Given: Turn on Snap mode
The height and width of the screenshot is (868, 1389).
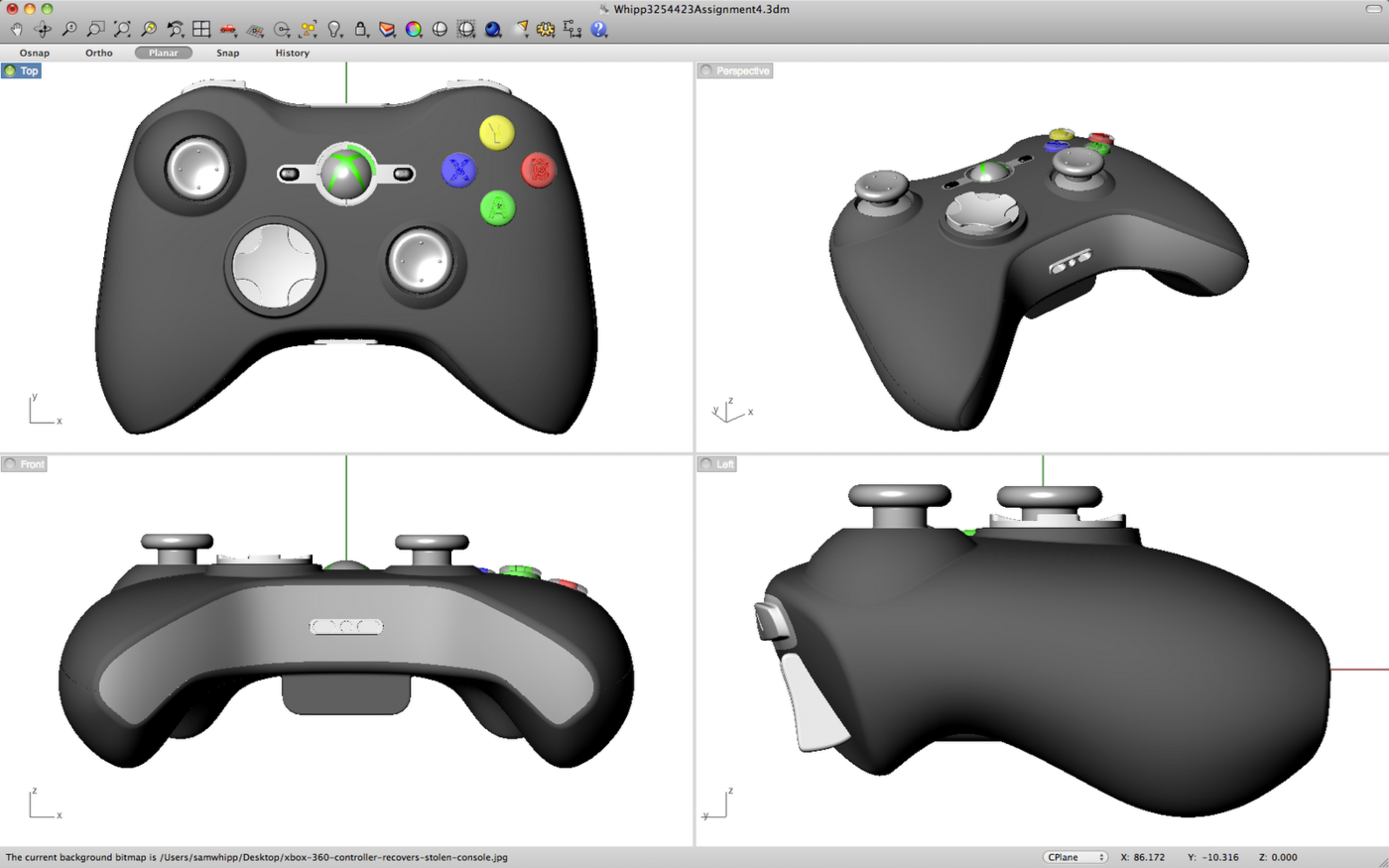Looking at the screenshot, I should coord(227,53).
